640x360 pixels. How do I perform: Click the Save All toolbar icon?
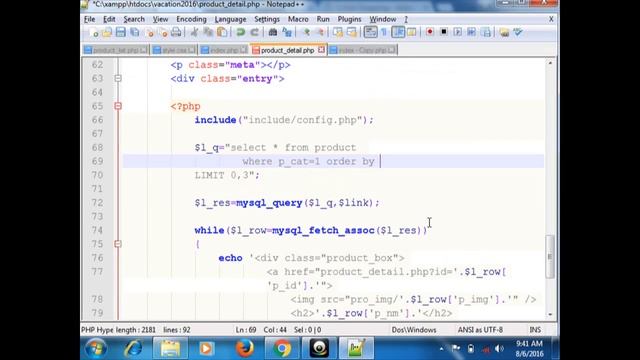pos(134,32)
